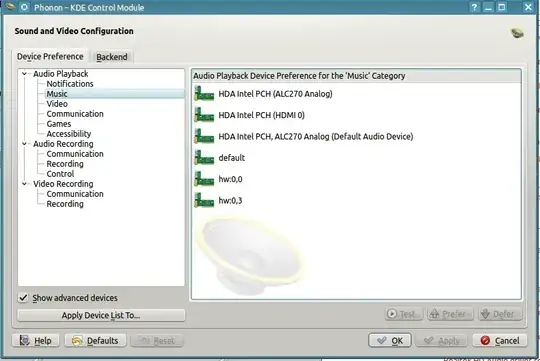
Task: Collapse the Video Recording tree node
Action: (24, 184)
